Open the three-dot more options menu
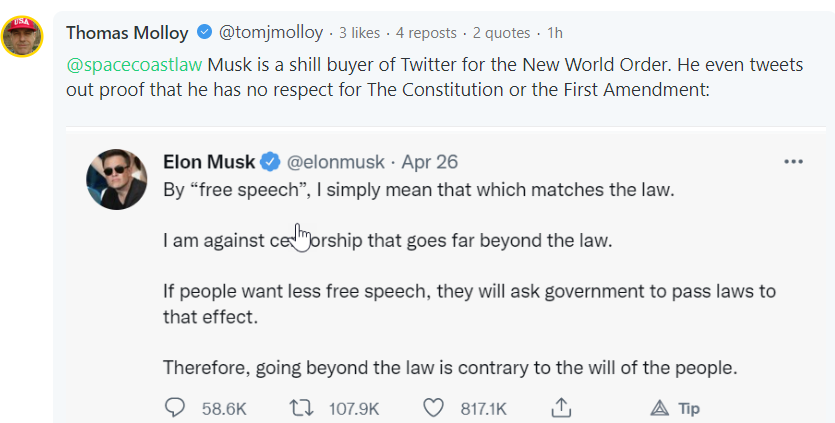 (x=793, y=162)
